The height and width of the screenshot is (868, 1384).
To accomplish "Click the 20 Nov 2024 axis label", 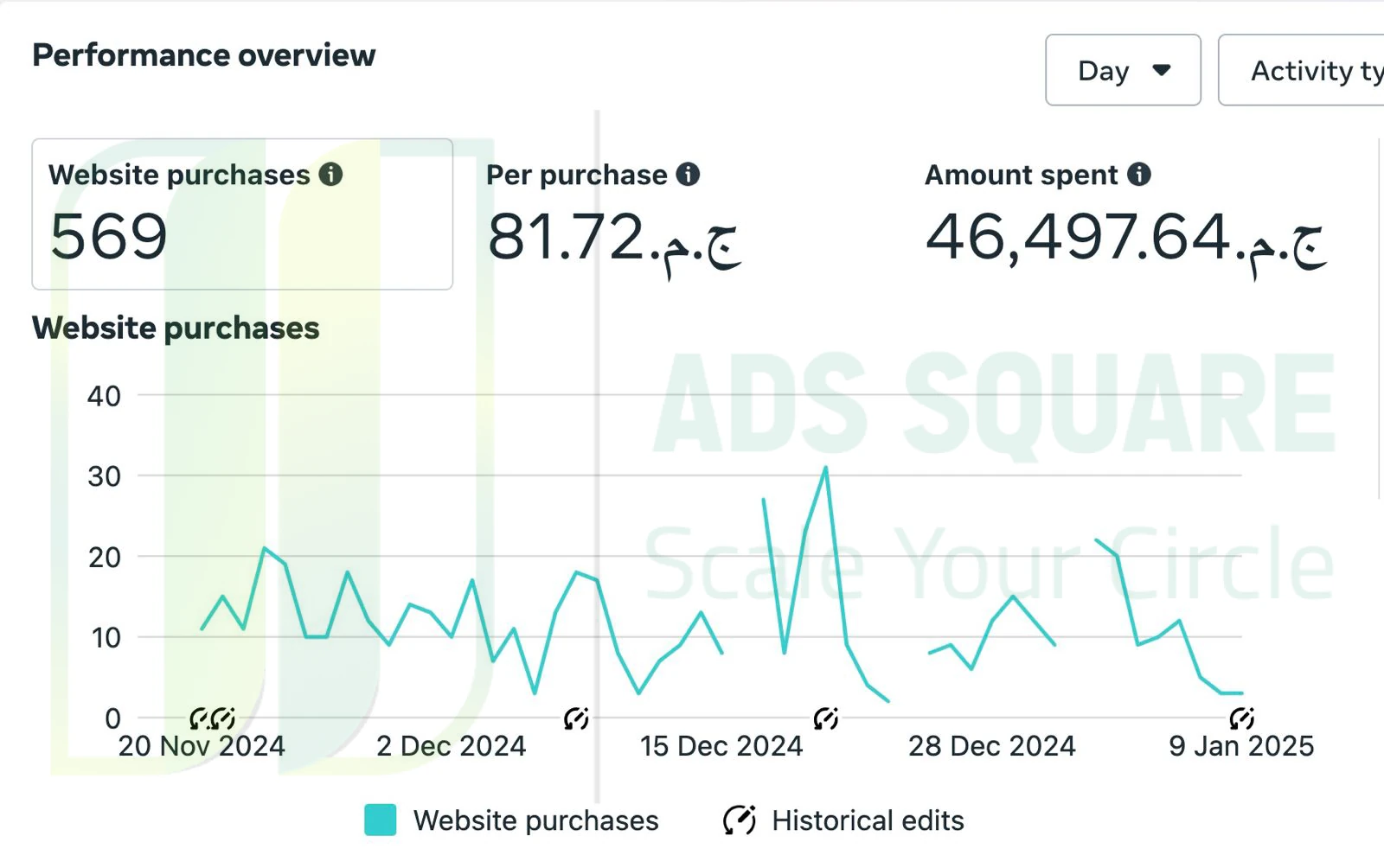I will pos(202,746).
